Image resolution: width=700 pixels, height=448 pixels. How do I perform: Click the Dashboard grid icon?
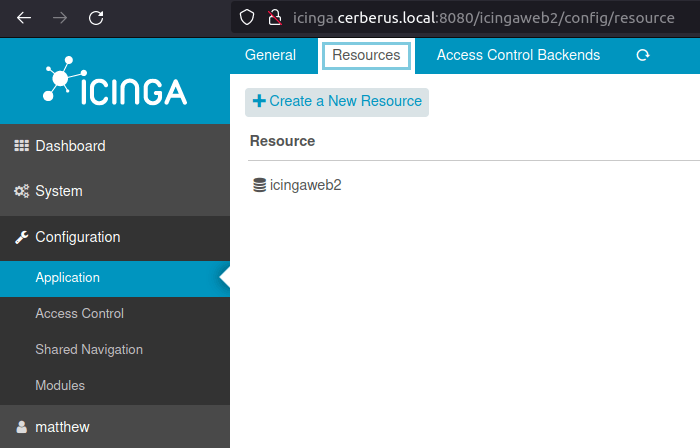(x=21, y=146)
